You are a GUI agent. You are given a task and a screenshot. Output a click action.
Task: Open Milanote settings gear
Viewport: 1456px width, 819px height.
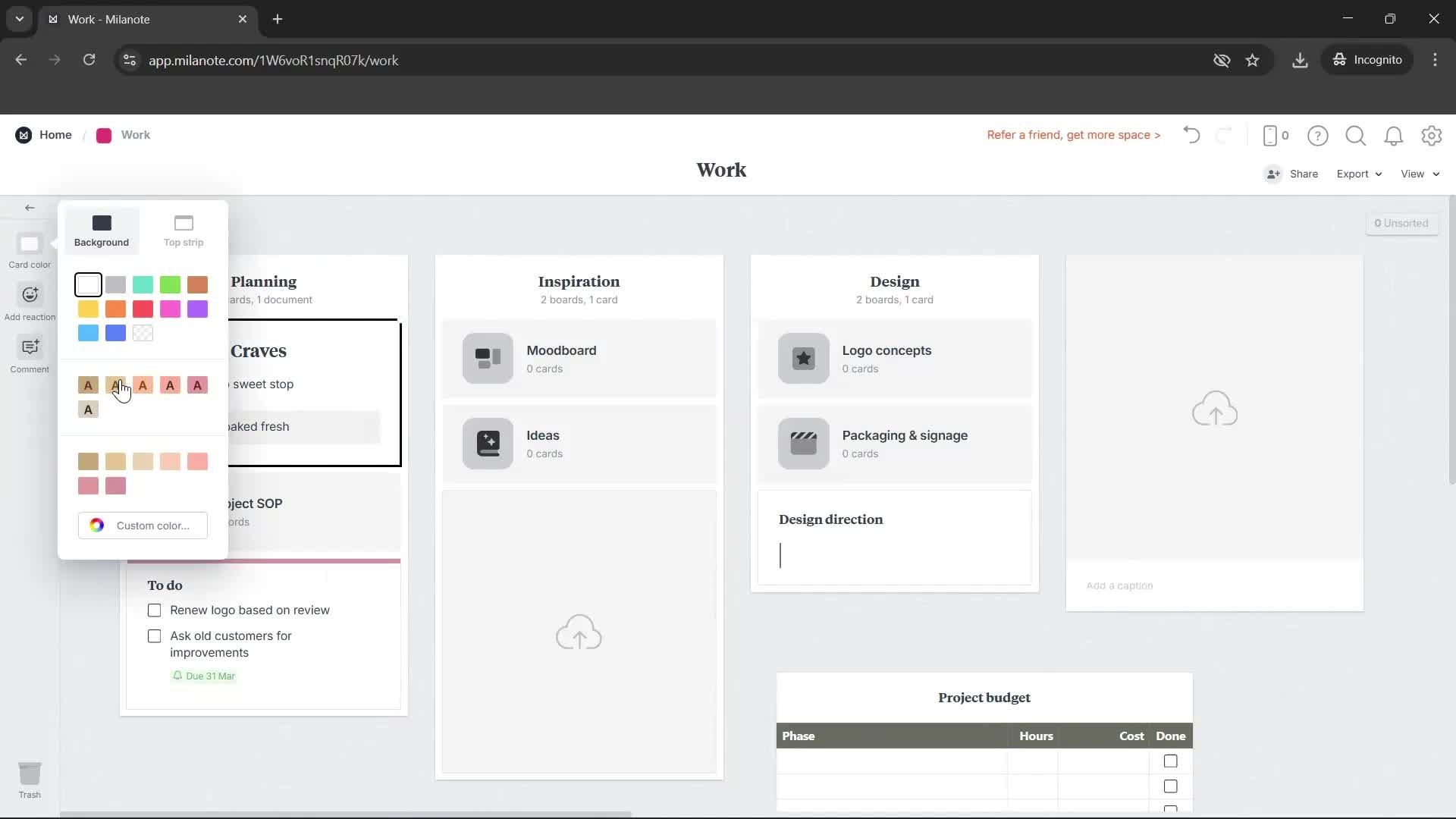[1432, 135]
